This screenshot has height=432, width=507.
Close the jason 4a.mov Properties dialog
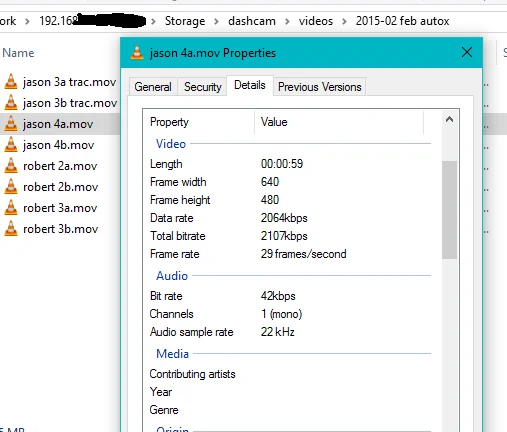(x=467, y=52)
